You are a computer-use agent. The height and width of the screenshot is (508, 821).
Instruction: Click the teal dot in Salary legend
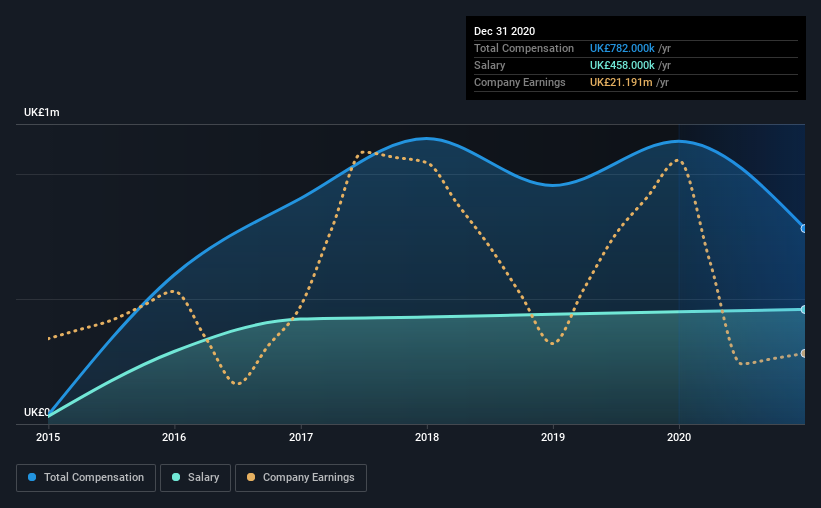(176, 477)
